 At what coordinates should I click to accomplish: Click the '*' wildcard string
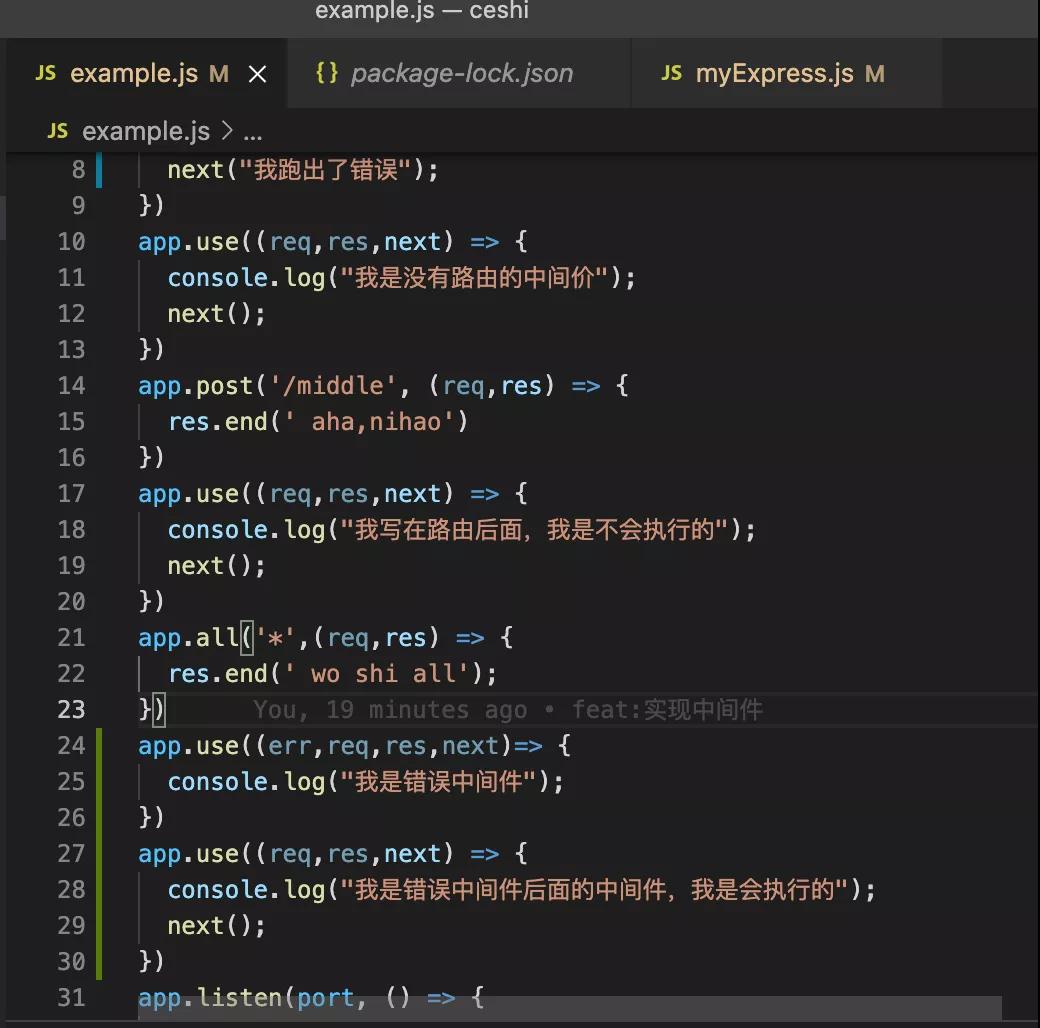[275, 638]
